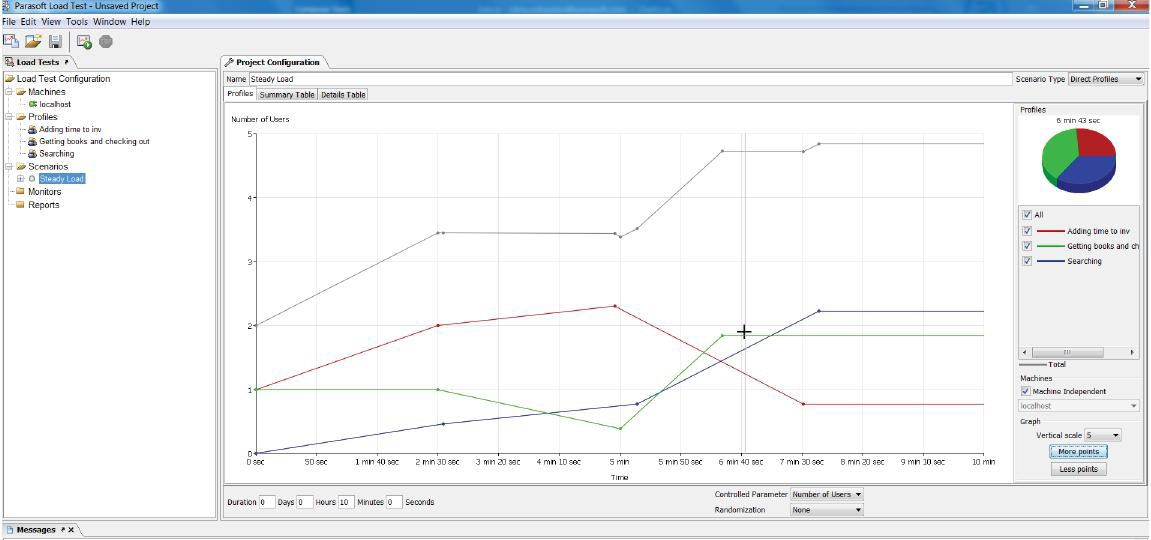Select the Reports tree item label
The width and height of the screenshot is (1151, 540).
[x=44, y=205]
